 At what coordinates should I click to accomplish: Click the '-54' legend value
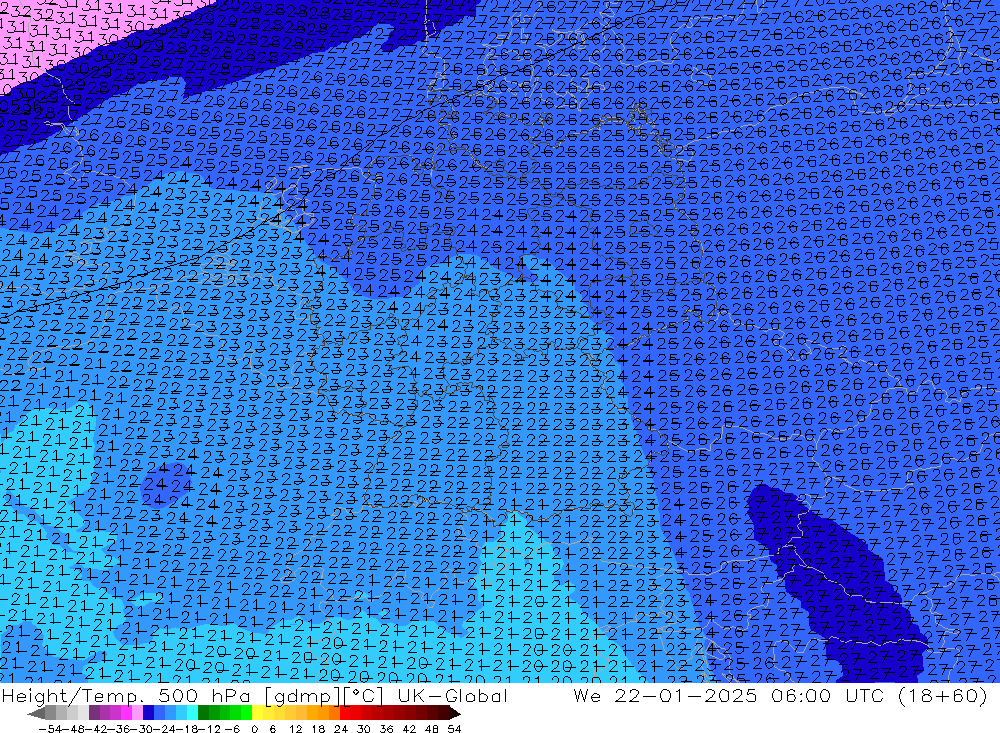(50, 729)
